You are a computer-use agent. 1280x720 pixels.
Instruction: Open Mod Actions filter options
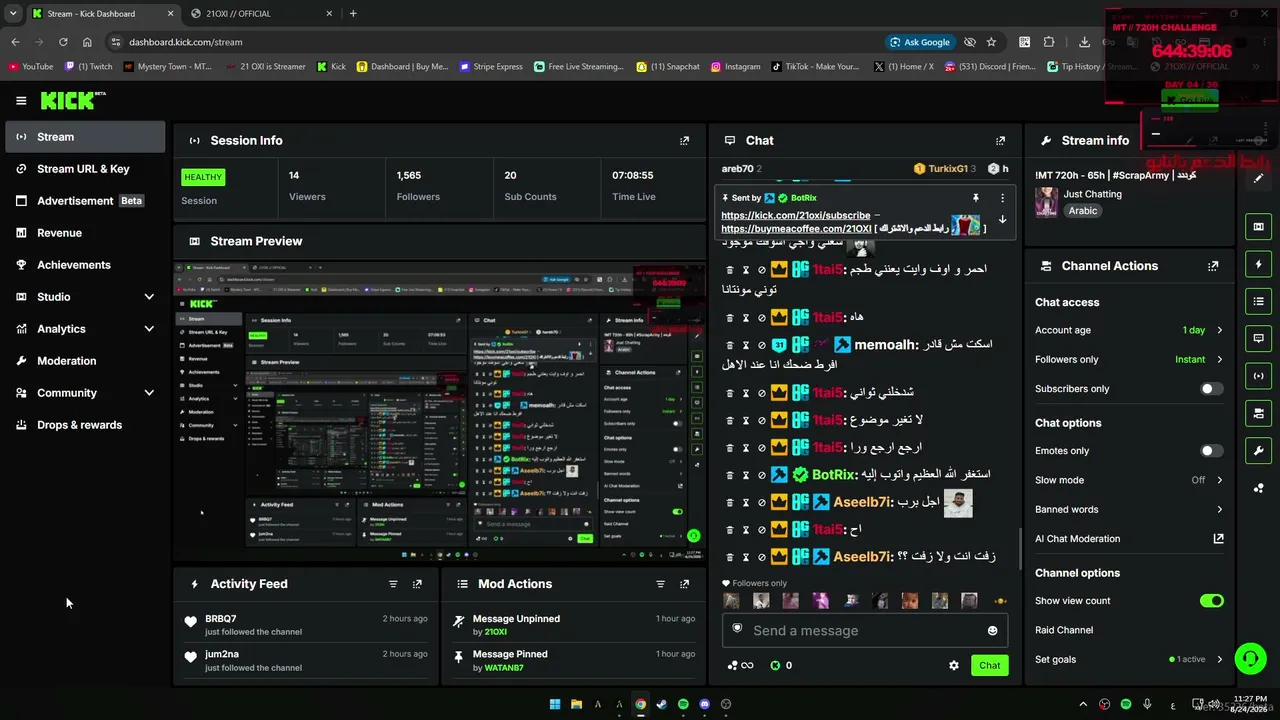(660, 584)
